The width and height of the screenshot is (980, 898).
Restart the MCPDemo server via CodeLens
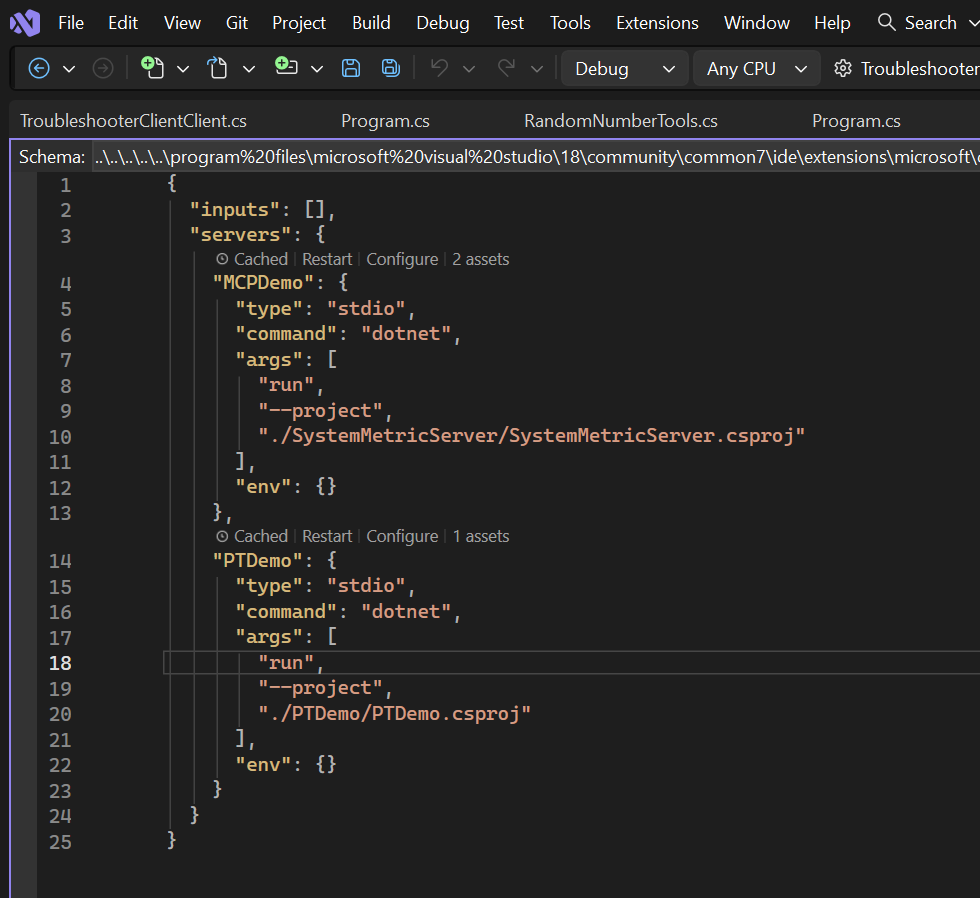(x=327, y=258)
